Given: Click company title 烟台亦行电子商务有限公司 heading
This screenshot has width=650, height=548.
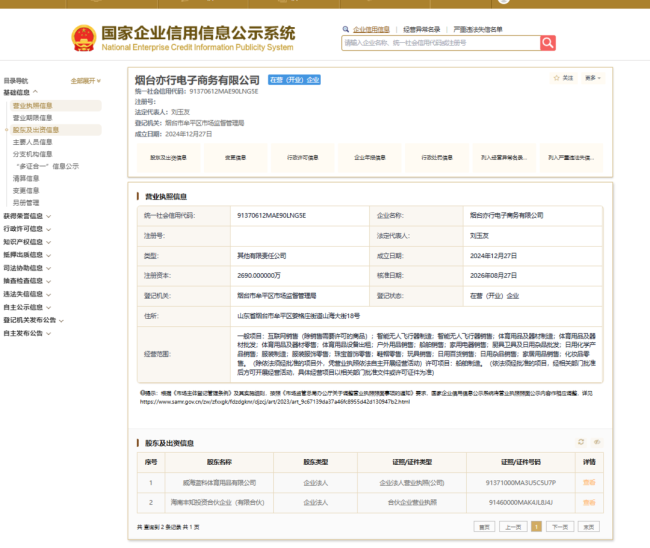Looking at the screenshot, I should pyautogui.click(x=197, y=80).
